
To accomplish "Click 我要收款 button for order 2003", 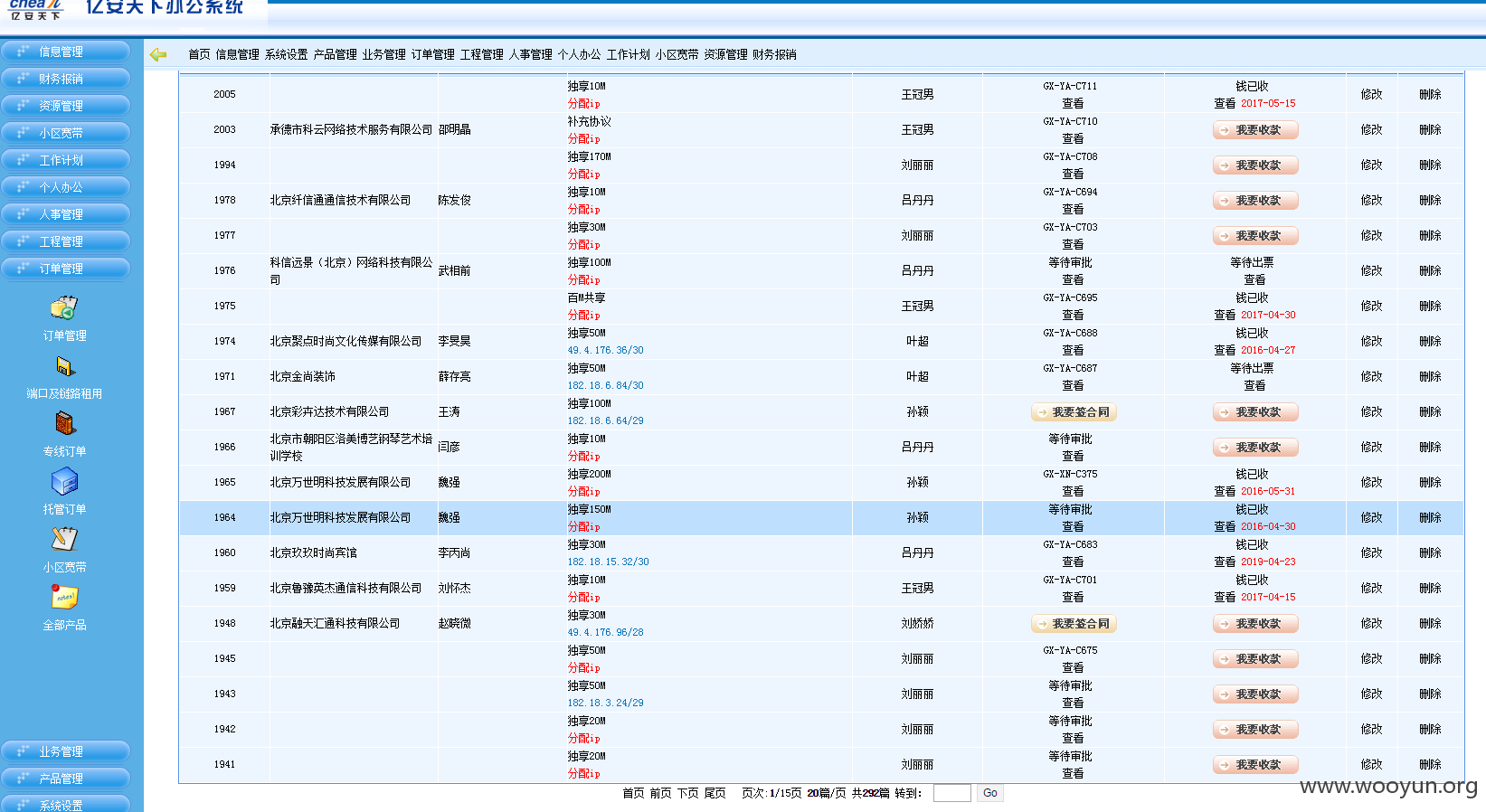I will (1255, 130).
